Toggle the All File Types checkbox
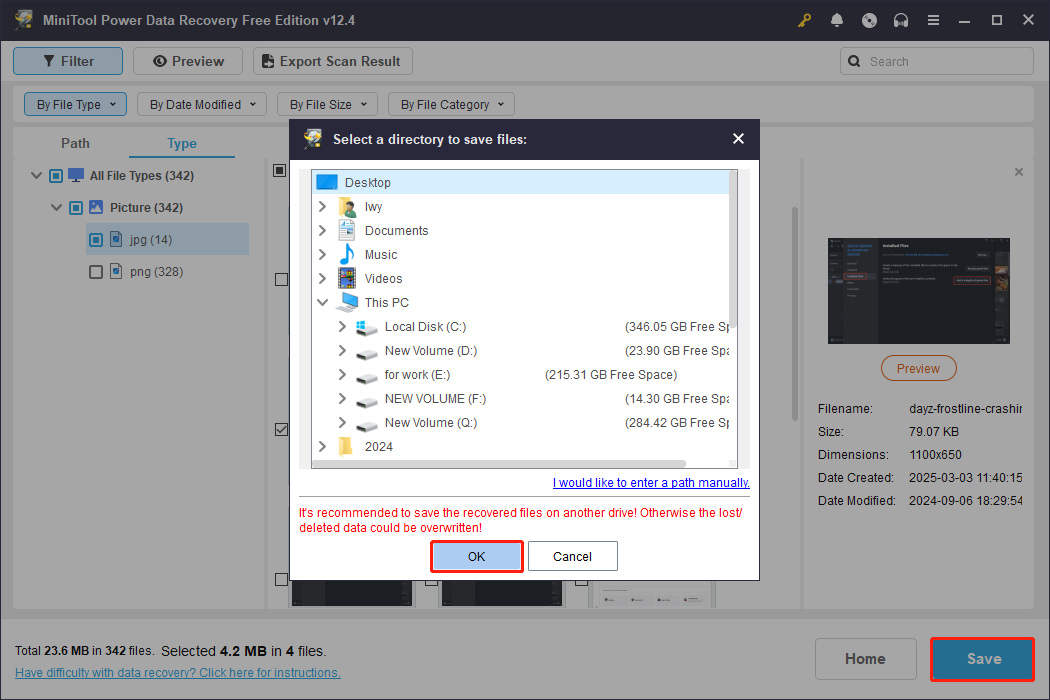This screenshot has width=1050, height=700. (56, 176)
